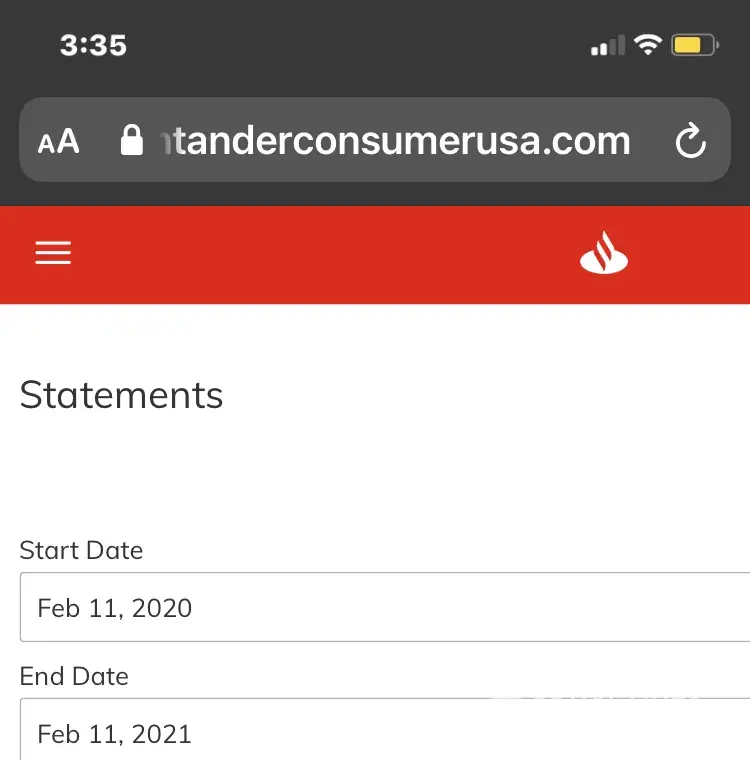Open the hamburger navigation menu
750x760 pixels.
click(x=53, y=254)
